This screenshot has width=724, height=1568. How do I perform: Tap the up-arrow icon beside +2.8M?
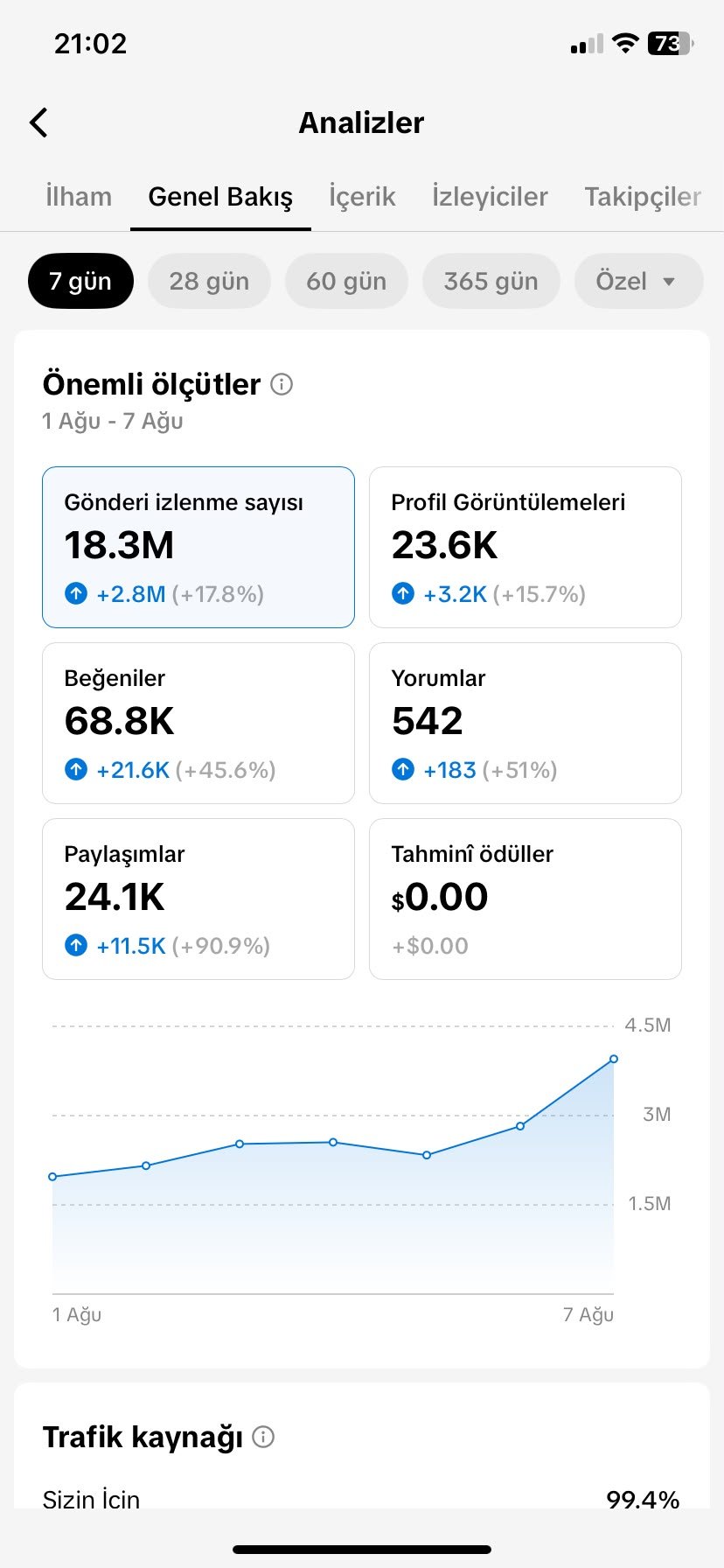[x=76, y=594]
